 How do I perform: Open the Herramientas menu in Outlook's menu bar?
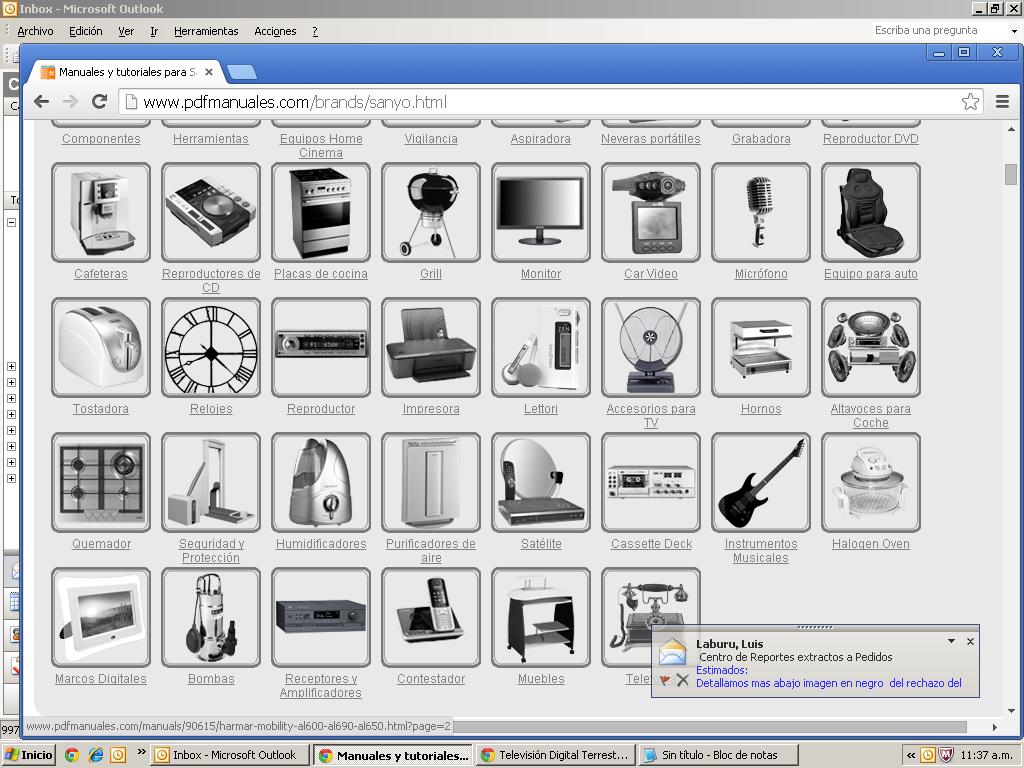tap(206, 31)
